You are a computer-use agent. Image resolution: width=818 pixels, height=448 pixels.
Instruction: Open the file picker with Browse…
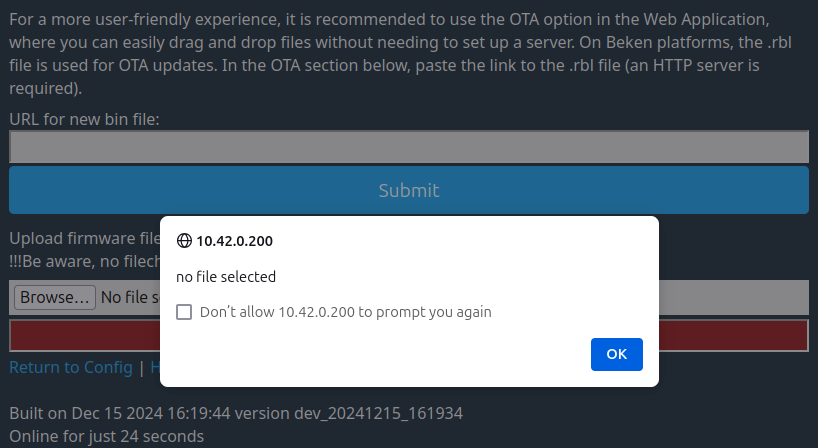pyautogui.click(x=55, y=297)
